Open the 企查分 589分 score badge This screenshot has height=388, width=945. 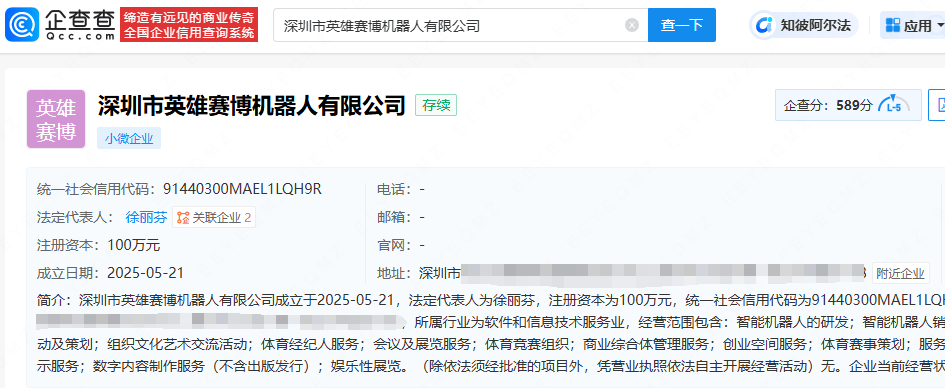tap(848, 105)
